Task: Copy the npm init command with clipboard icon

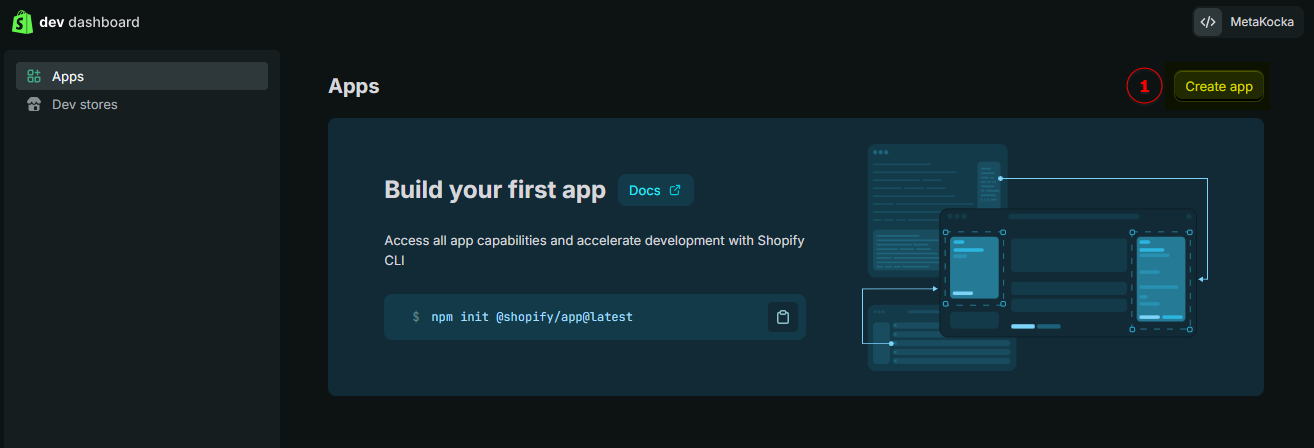Action: [x=783, y=317]
